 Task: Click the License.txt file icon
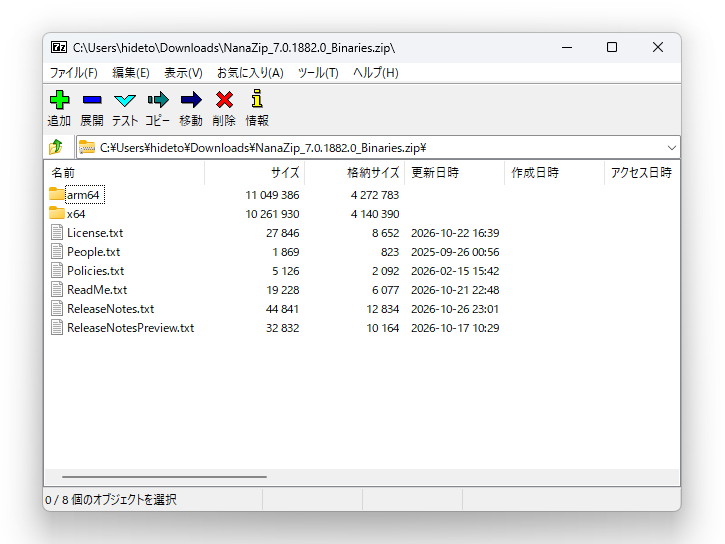coord(57,232)
